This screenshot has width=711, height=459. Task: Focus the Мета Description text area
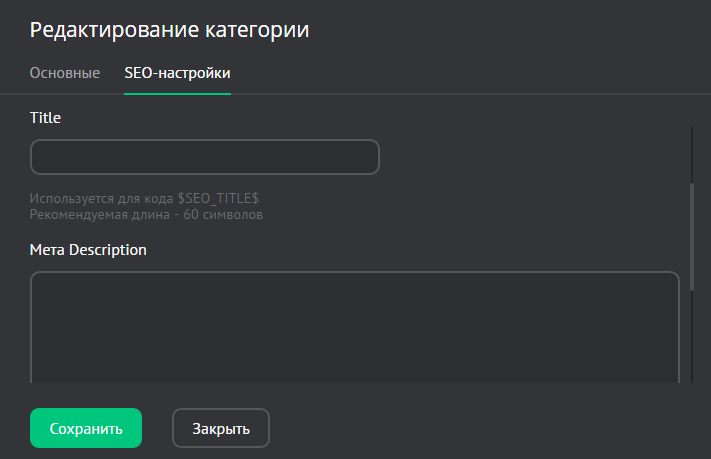(354, 325)
